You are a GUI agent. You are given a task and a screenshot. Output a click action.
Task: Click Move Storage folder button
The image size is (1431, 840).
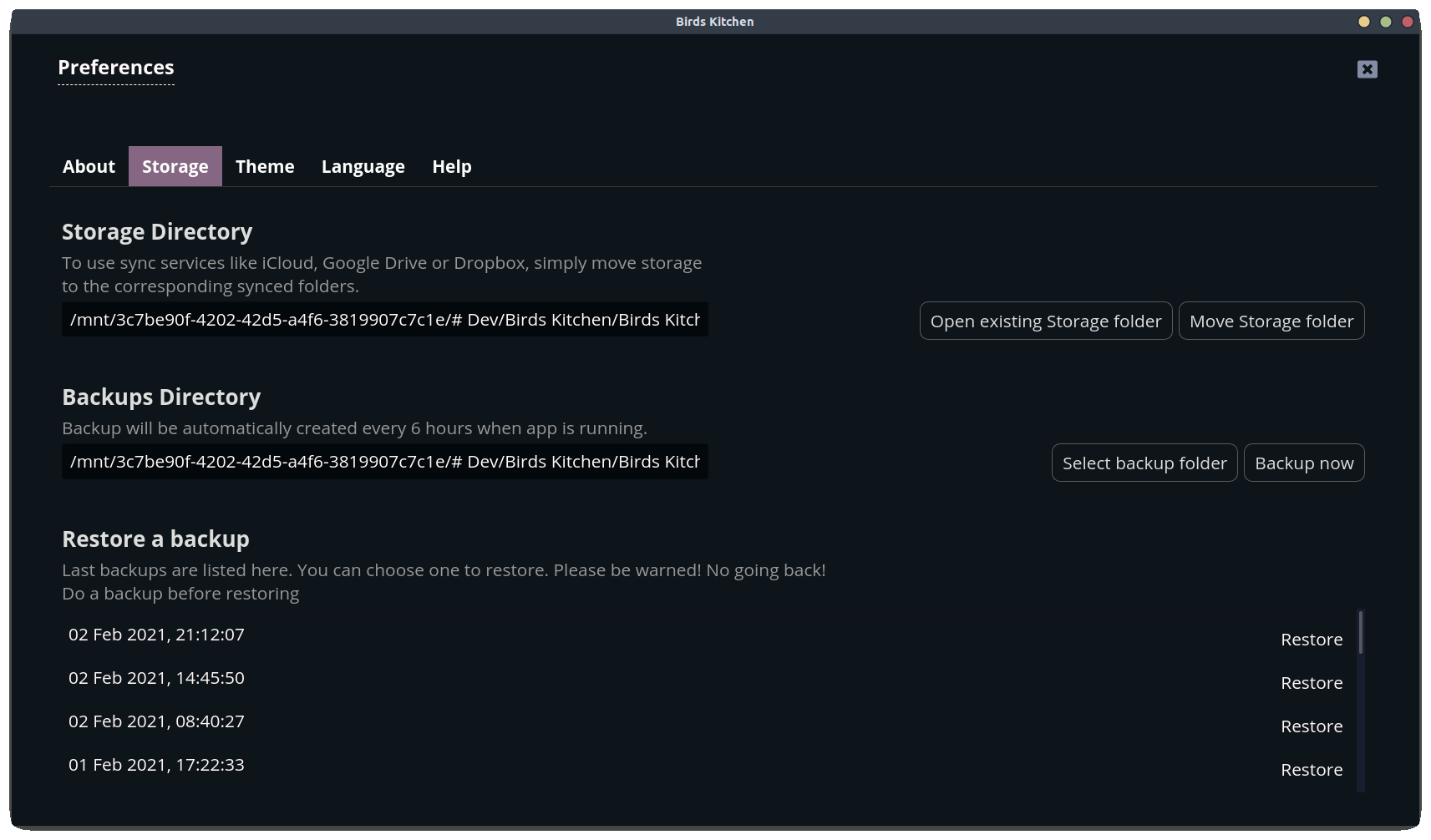click(1271, 321)
